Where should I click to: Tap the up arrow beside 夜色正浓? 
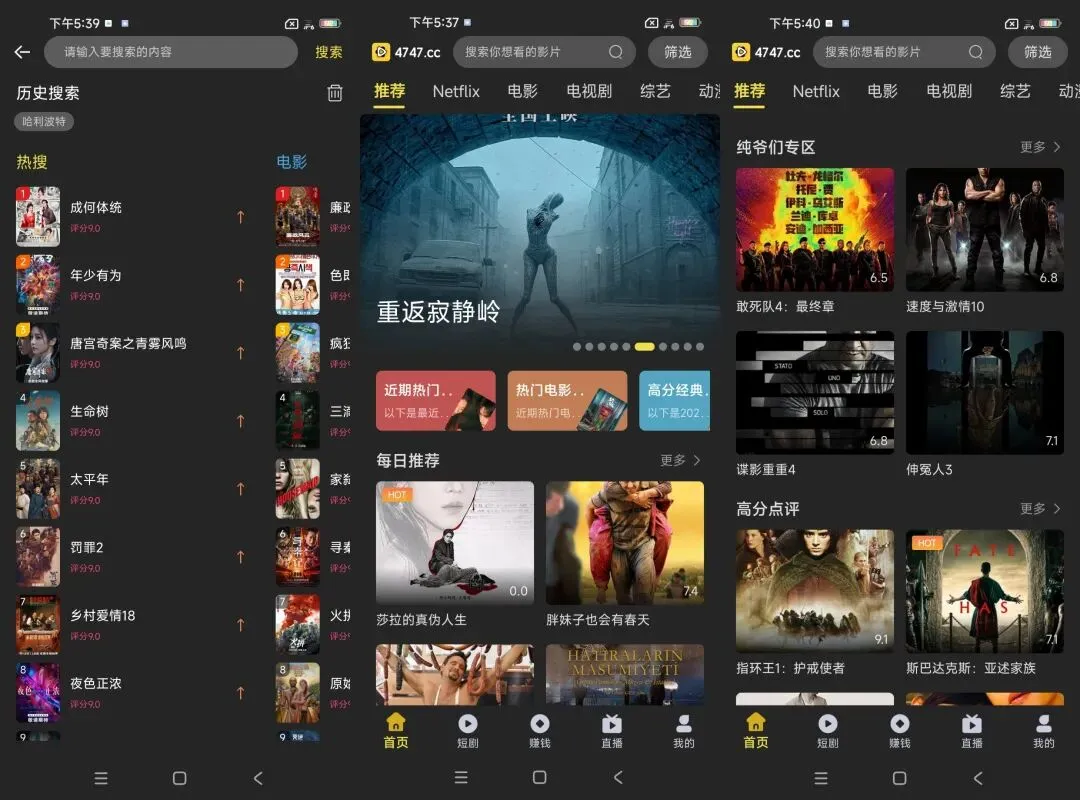240,693
